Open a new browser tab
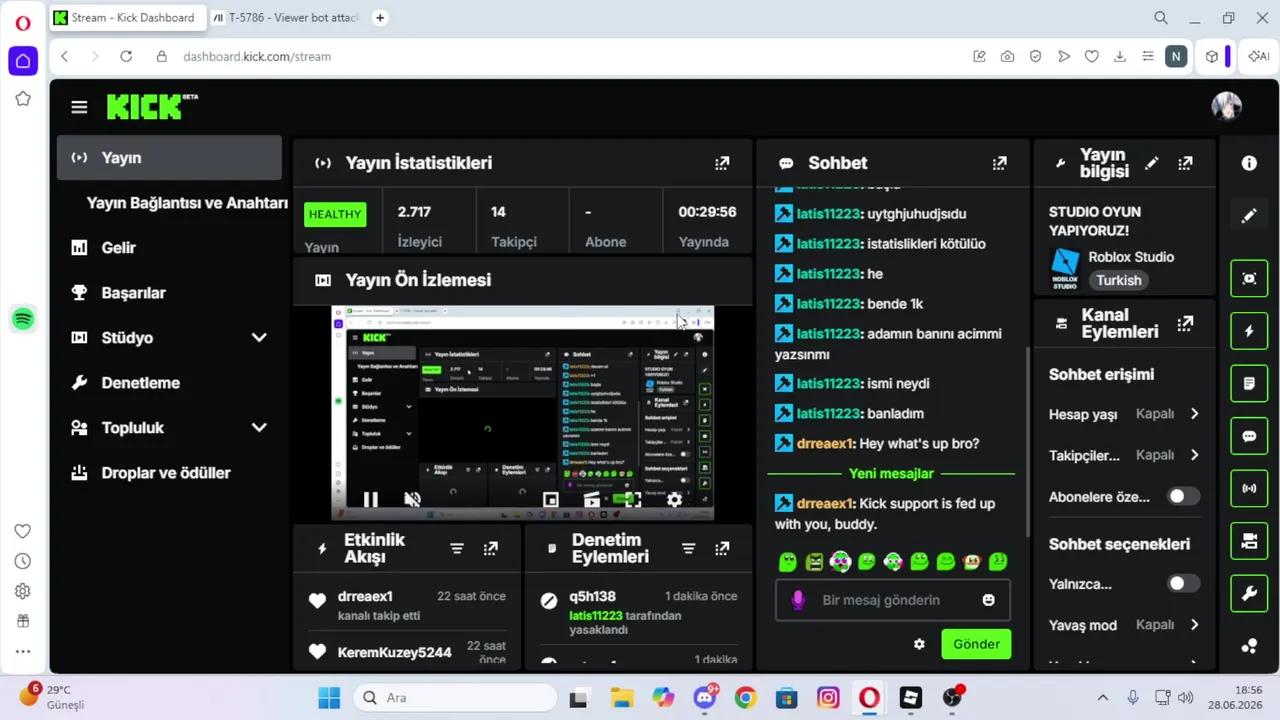This screenshot has width=1280, height=720. pos(380,18)
